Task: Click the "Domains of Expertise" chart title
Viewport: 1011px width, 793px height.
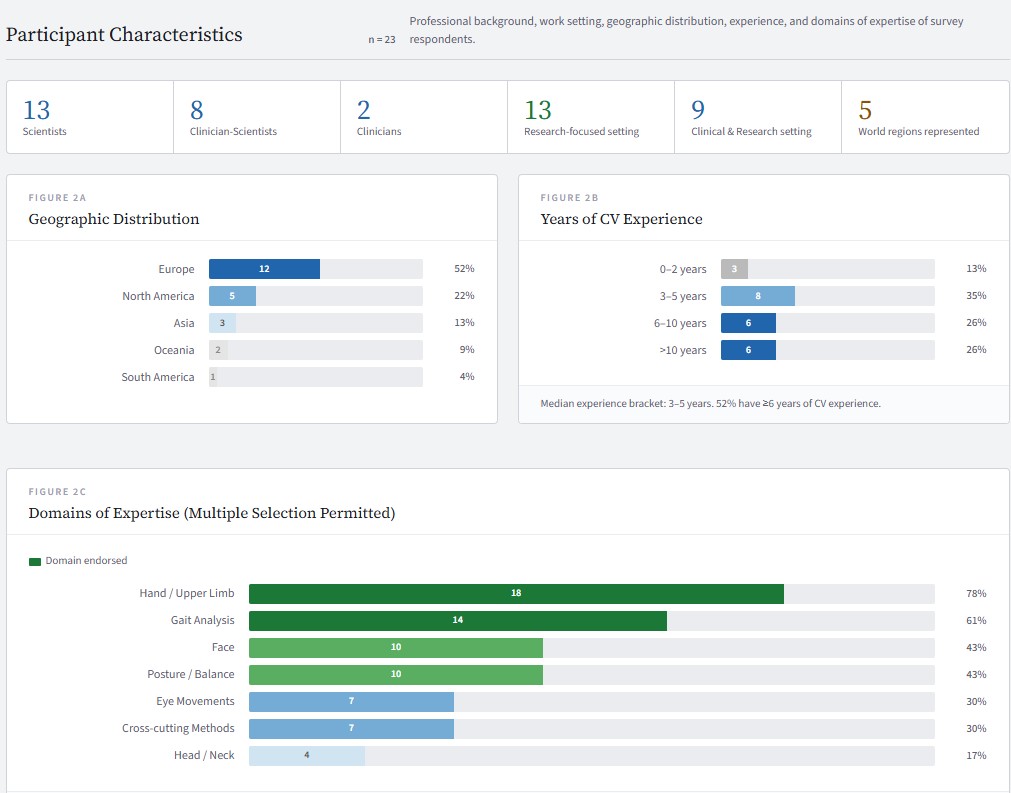Action: pyautogui.click(x=212, y=513)
